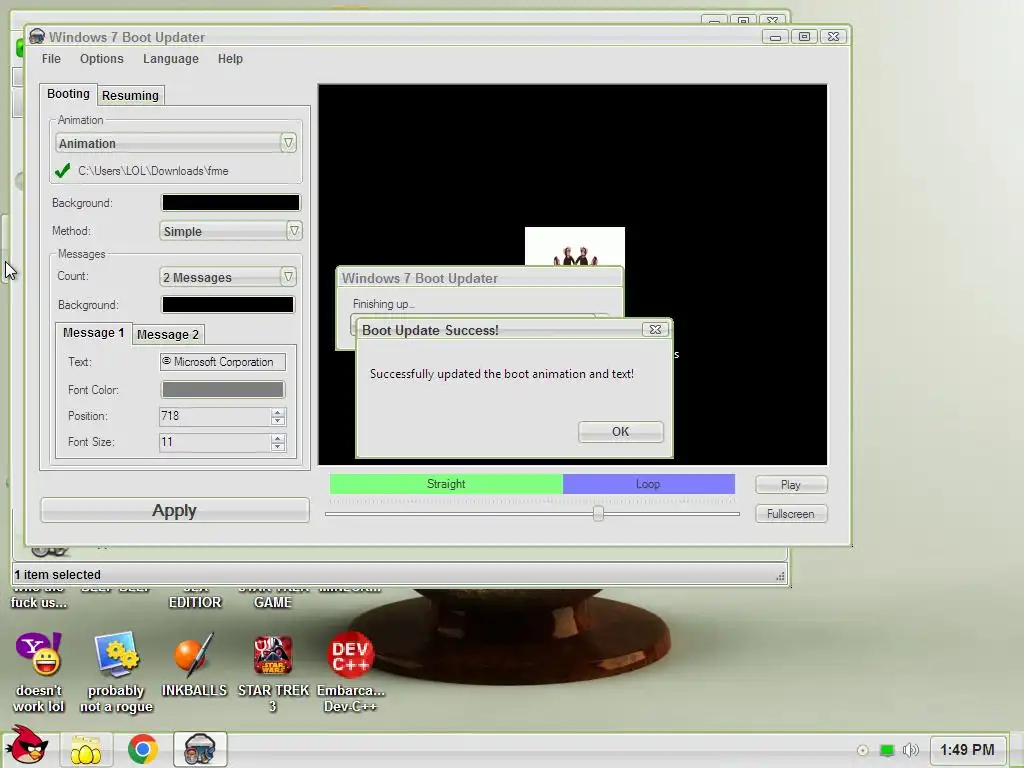Expand the Count dropdown showing 2 Messages
This screenshot has height=768, width=1024.
click(288, 277)
